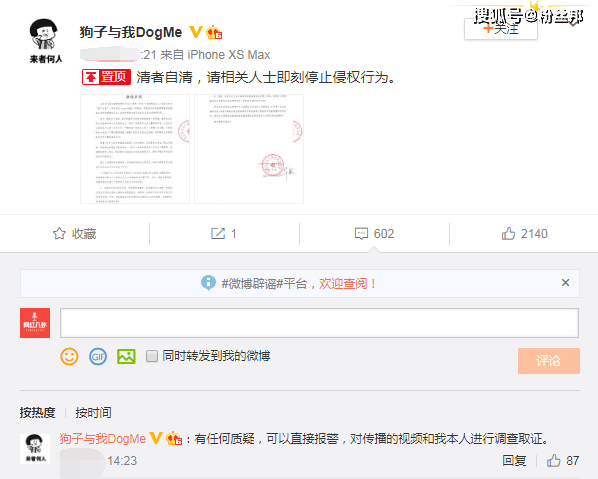Image resolution: width=598 pixels, height=479 pixels.
Task: Attach a picture with the image icon
Action: tap(126, 357)
